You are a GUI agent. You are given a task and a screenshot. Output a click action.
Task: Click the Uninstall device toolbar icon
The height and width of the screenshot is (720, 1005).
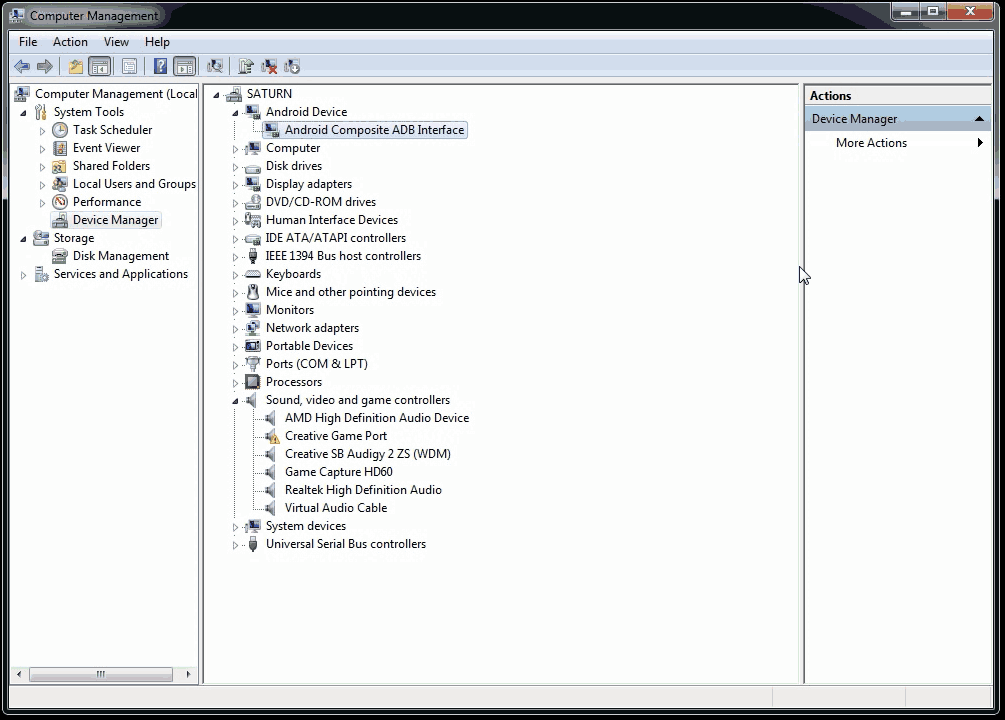coord(269,66)
